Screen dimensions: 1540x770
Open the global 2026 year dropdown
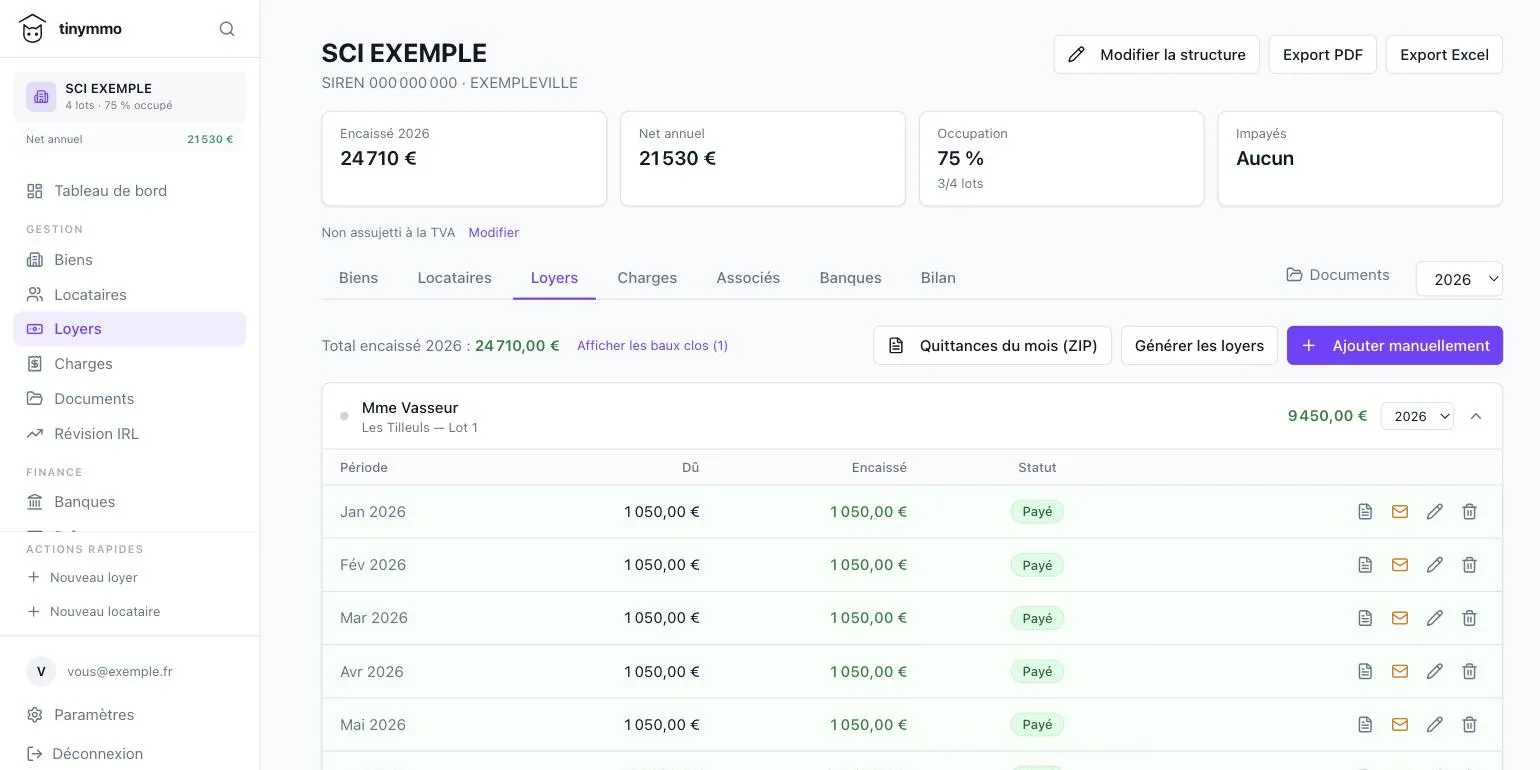pyautogui.click(x=1459, y=279)
